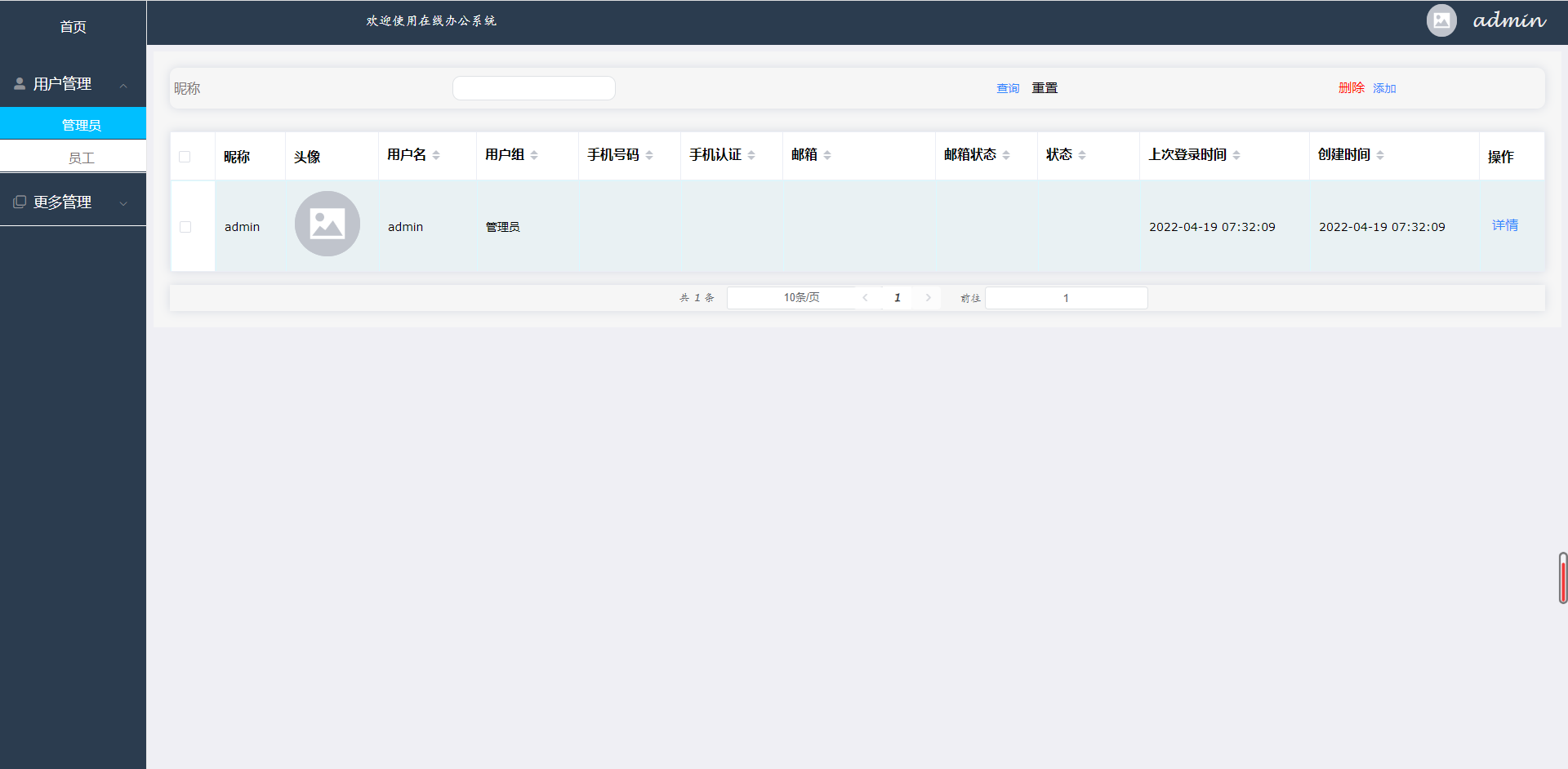This screenshot has height=769, width=1568.
Task: Go to the 首页 menu item
Action: [73, 27]
